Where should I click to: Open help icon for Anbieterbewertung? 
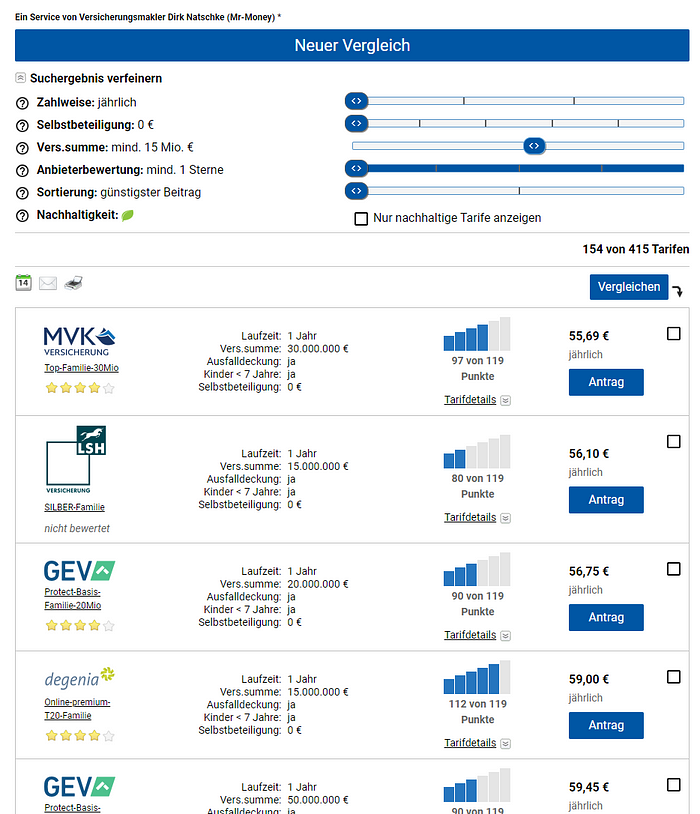click(x=22, y=170)
